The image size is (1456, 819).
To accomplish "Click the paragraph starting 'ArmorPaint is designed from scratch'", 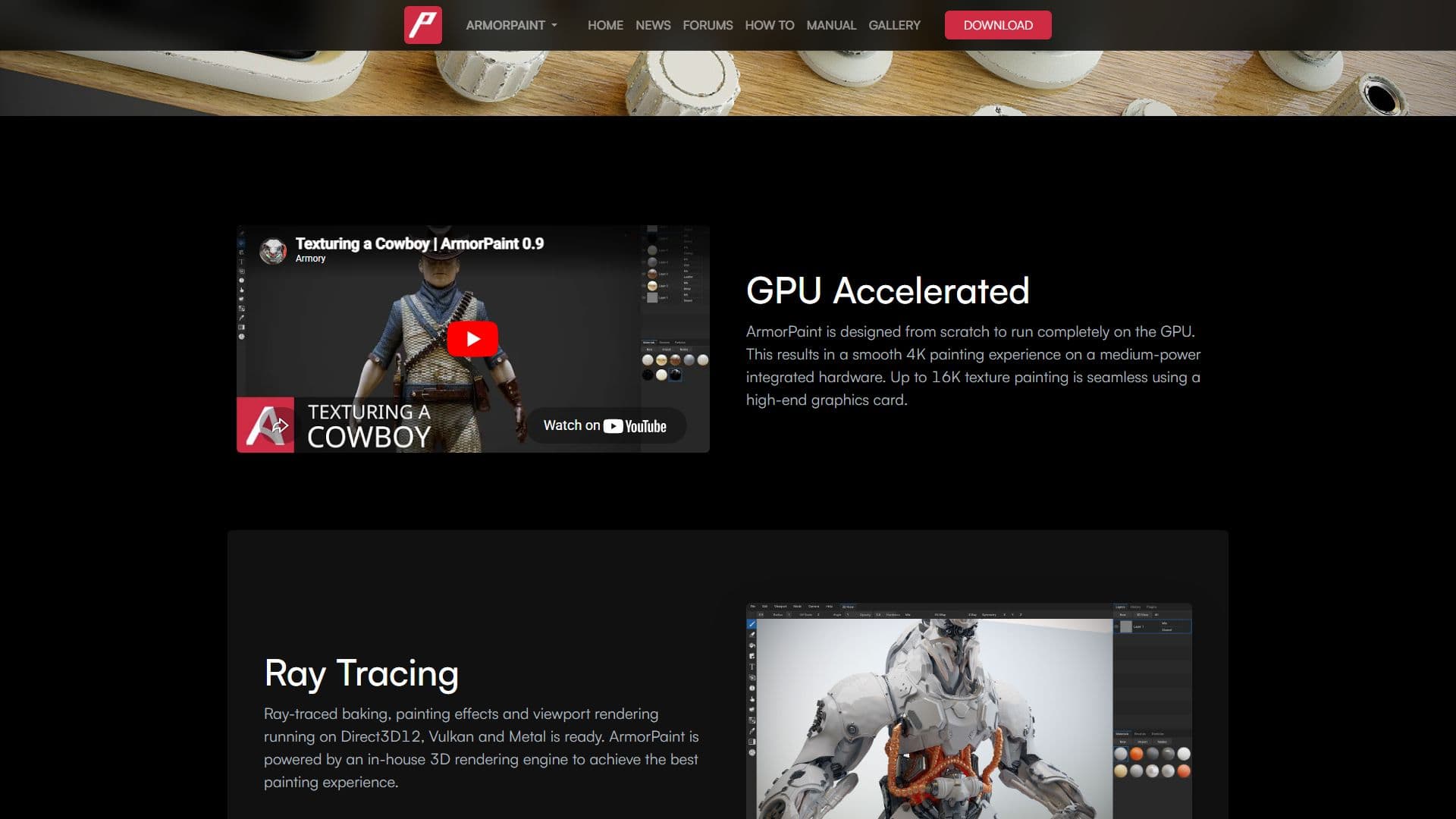I will [974, 366].
